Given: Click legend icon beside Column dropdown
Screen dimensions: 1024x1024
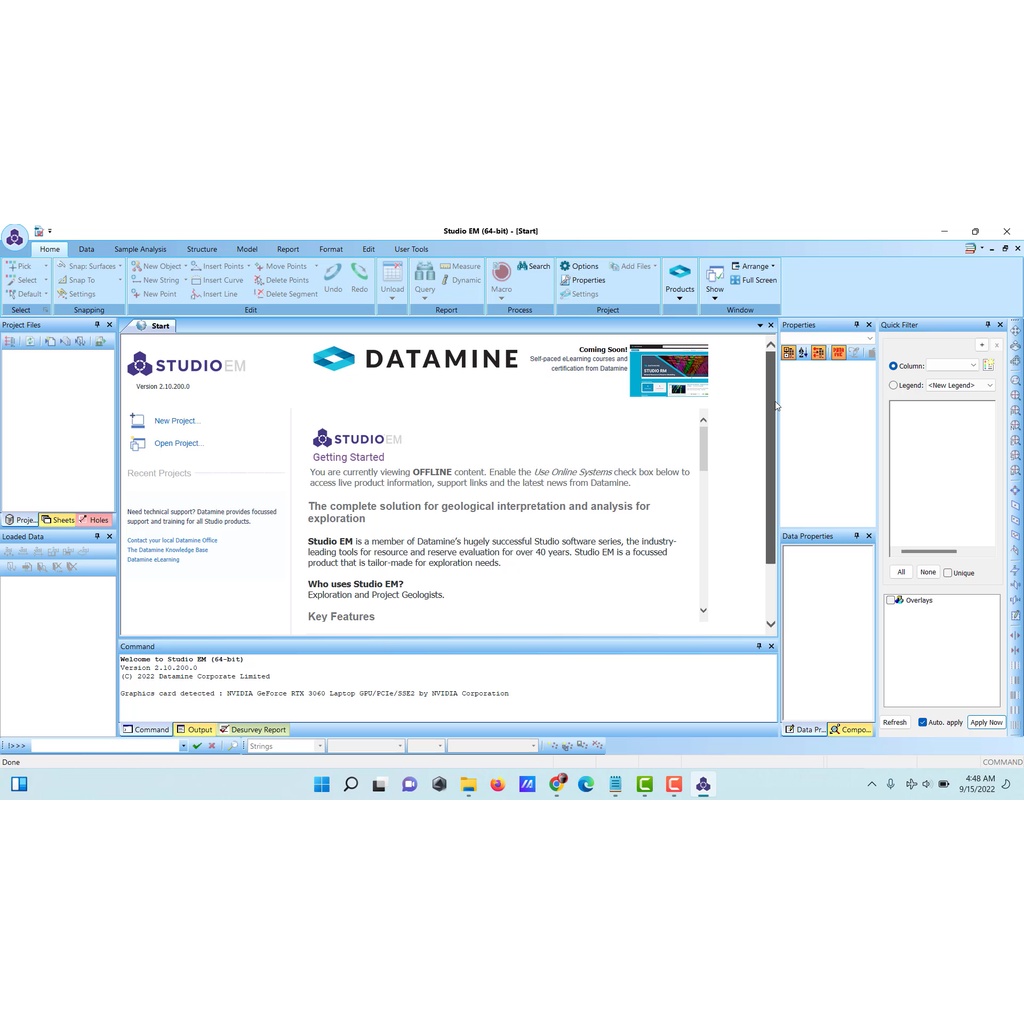Looking at the screenshot, I should (x=988, y=366).
